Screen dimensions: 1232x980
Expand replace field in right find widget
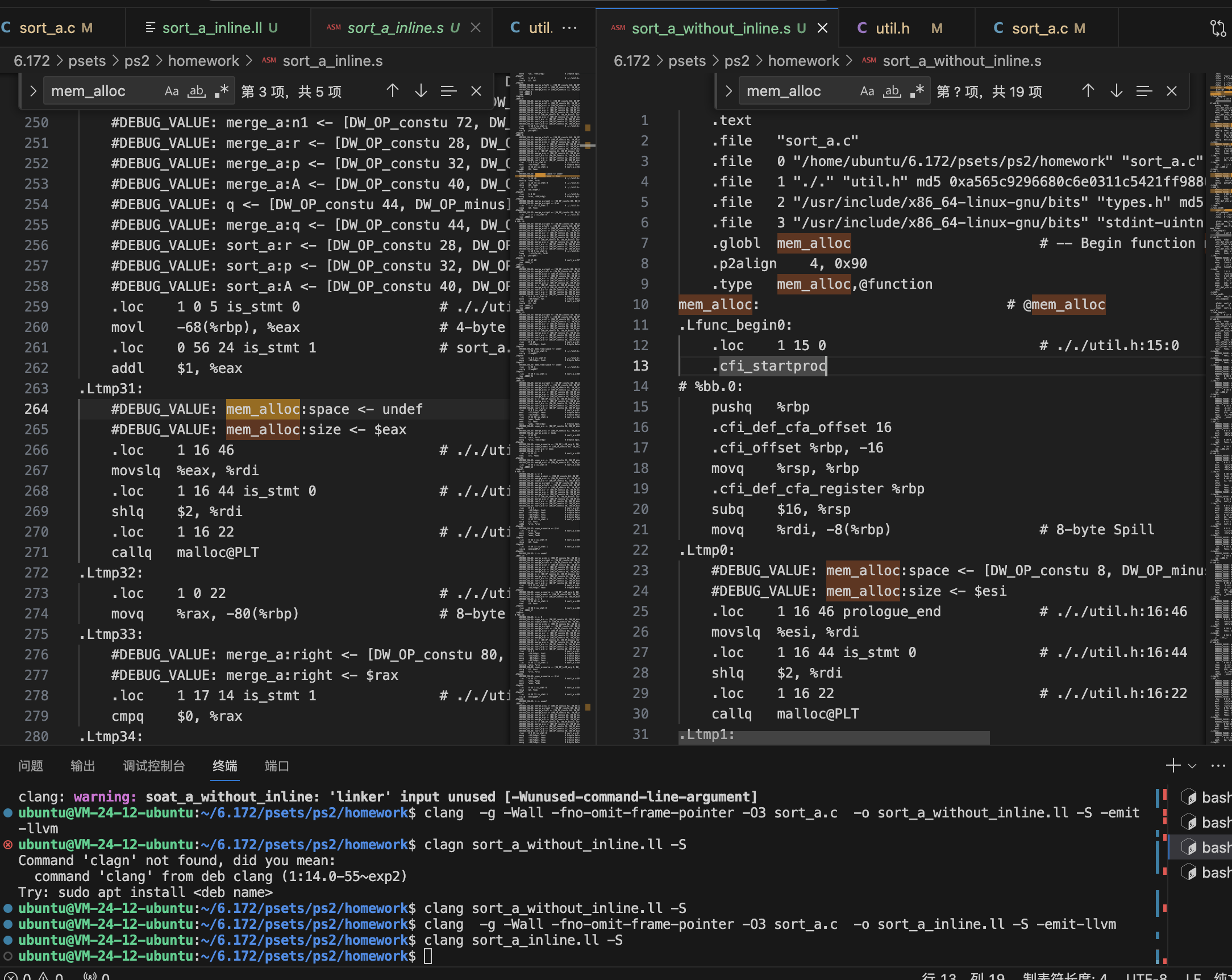[x=729, y=91]
